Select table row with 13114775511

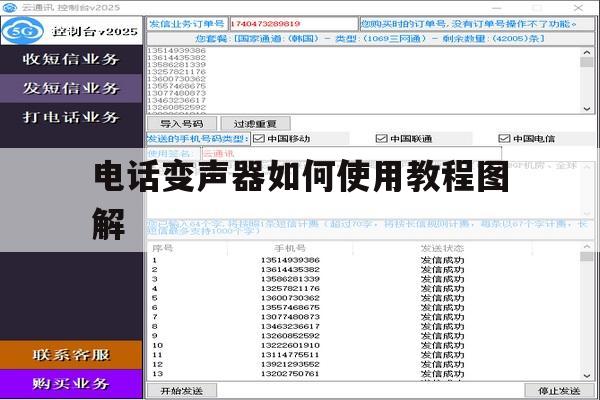tap(364, 355)
